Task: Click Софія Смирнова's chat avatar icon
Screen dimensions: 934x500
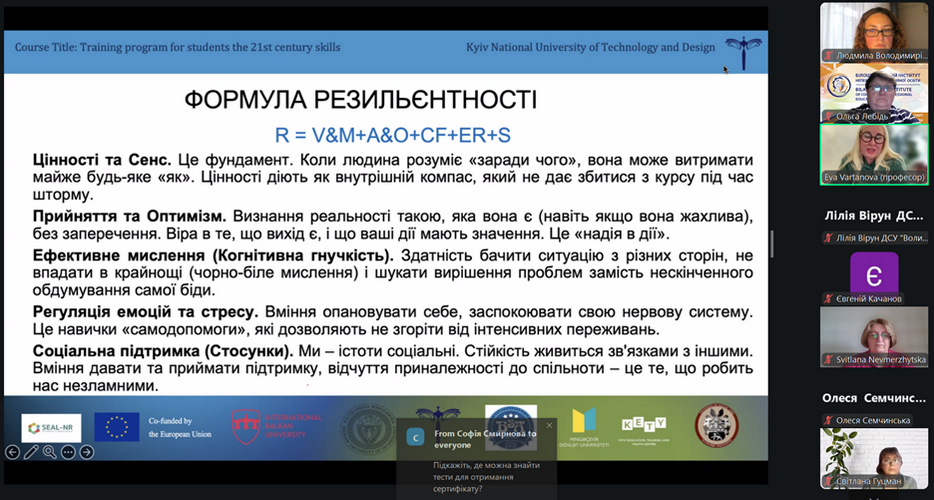Action: pyautogui.click(x=415, y=436)
